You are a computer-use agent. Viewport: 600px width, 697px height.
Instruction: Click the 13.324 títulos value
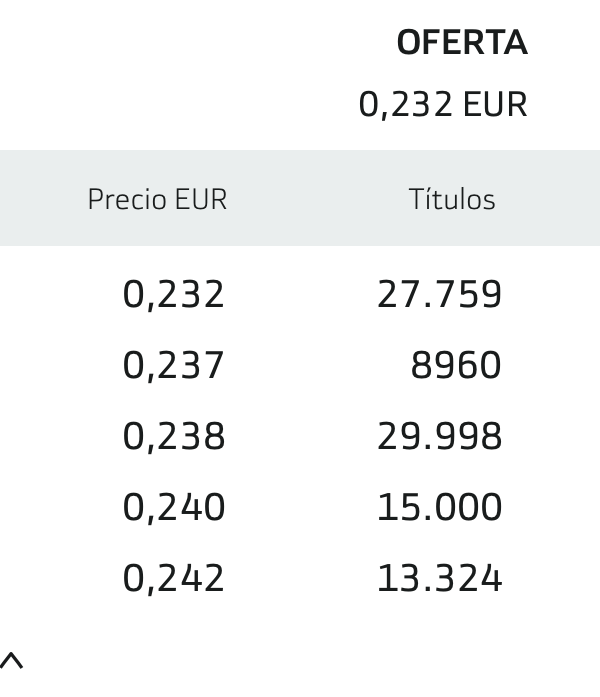pos(440,578)
